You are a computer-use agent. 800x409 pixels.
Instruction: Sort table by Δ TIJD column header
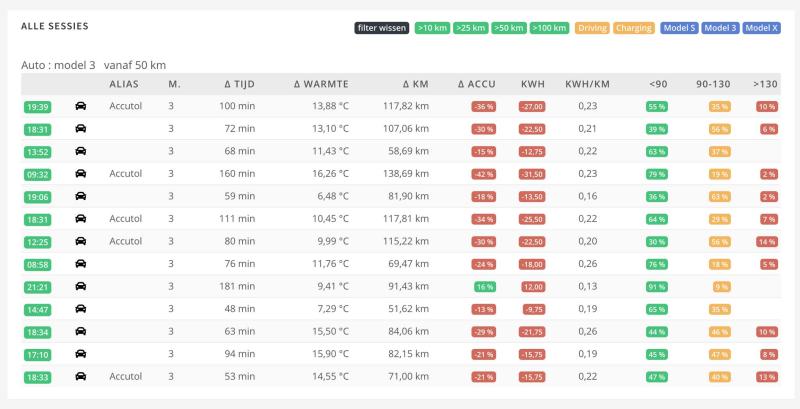tap(239, 85)
